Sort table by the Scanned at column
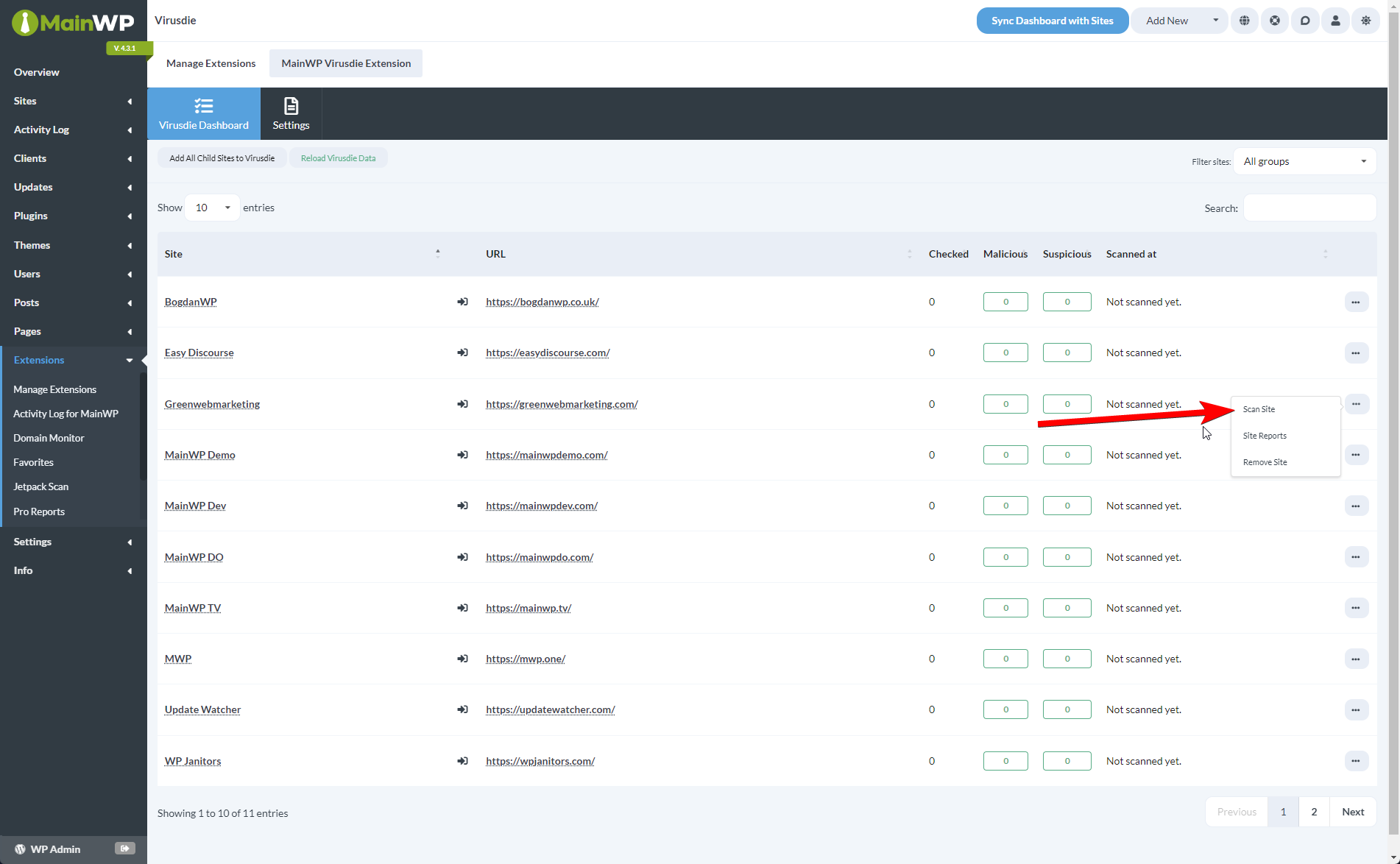Viewport: 1400px width, 864px height. (x=1218, y=254)
